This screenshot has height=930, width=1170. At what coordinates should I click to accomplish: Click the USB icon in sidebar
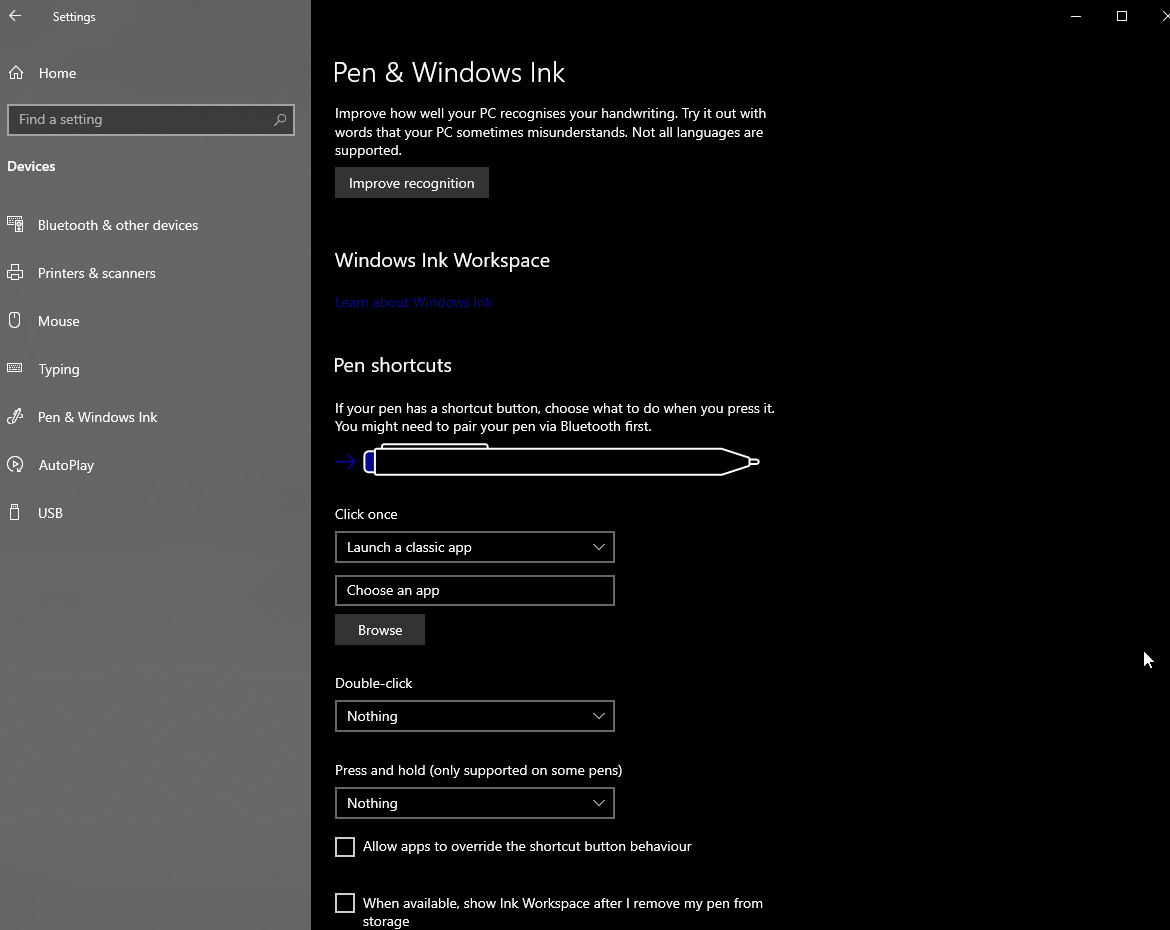15,513
